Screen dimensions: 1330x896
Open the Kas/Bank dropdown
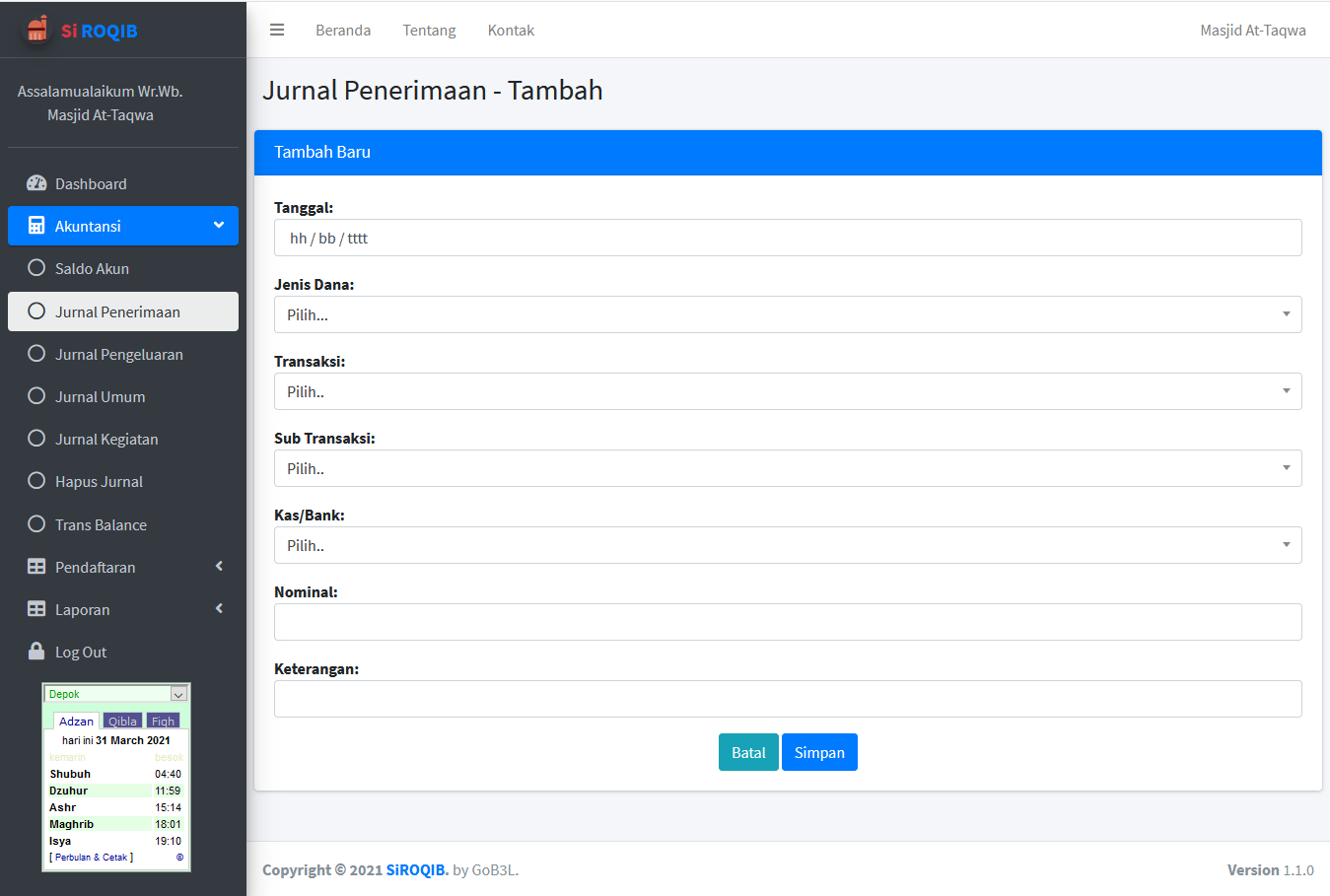coord(787,545)
